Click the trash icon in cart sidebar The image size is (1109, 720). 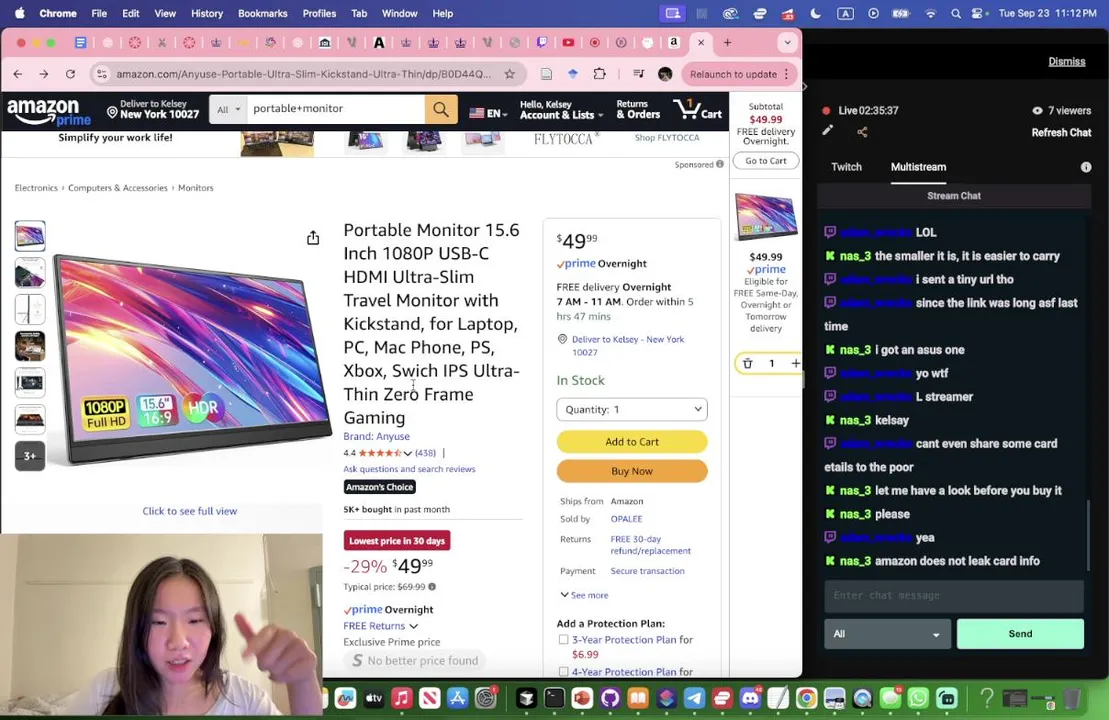tap(748, 364)
